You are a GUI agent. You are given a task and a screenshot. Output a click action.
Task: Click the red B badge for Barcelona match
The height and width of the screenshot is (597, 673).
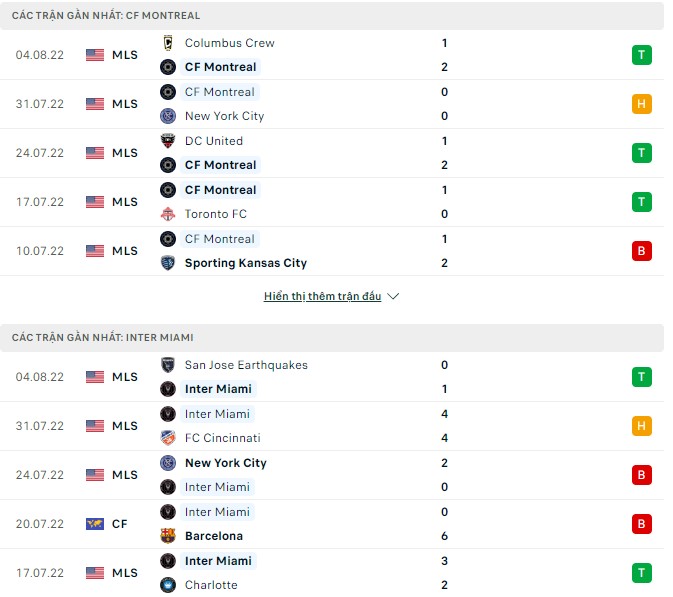pos(641,524)
